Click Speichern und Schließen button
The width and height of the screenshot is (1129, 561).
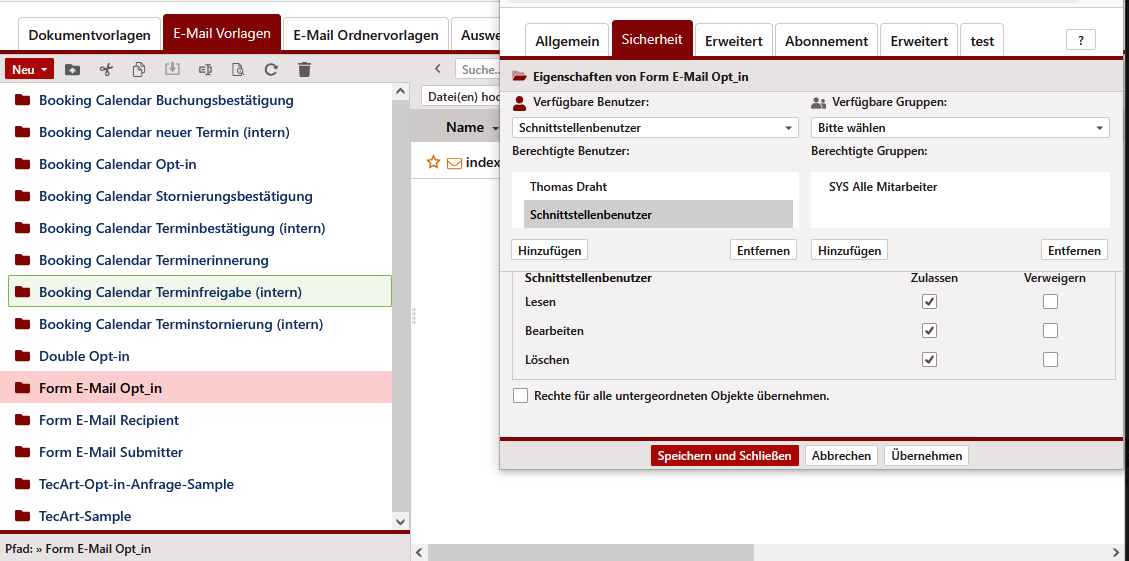tap(725, 456)
